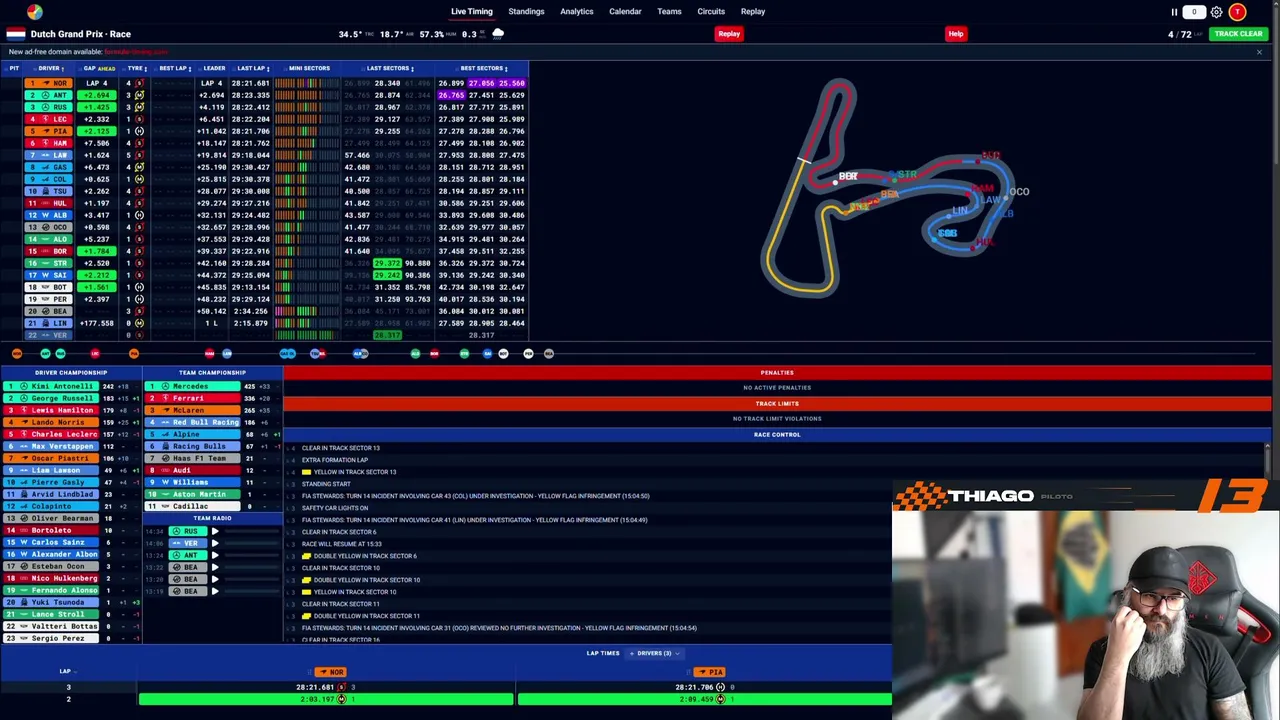Viewport: 1280px width, 720px height.
Task: Click the Netherlands flag icon
Action: point(16,34)
